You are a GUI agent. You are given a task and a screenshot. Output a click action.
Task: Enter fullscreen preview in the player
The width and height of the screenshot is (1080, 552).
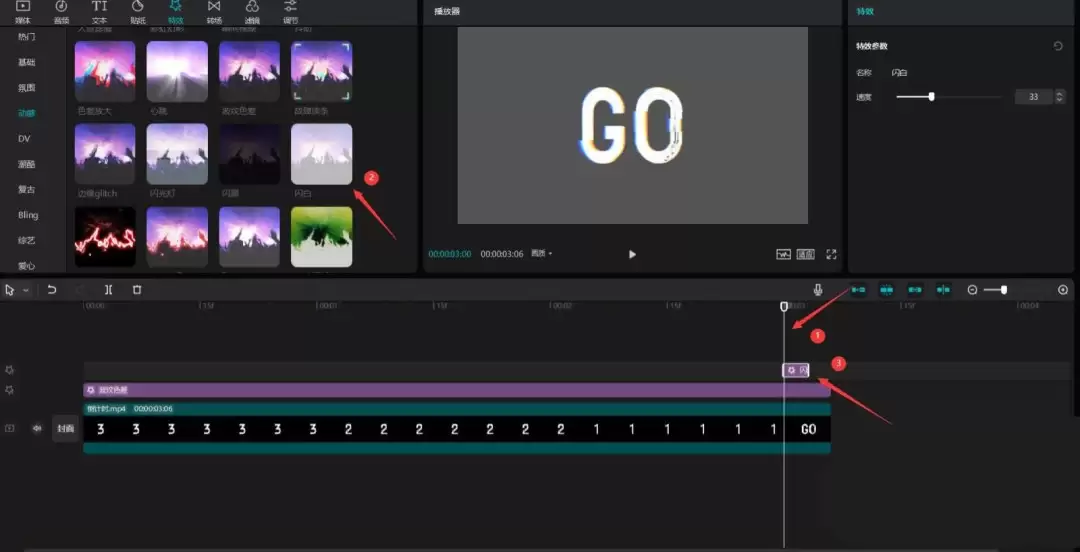tap(831, 254)
